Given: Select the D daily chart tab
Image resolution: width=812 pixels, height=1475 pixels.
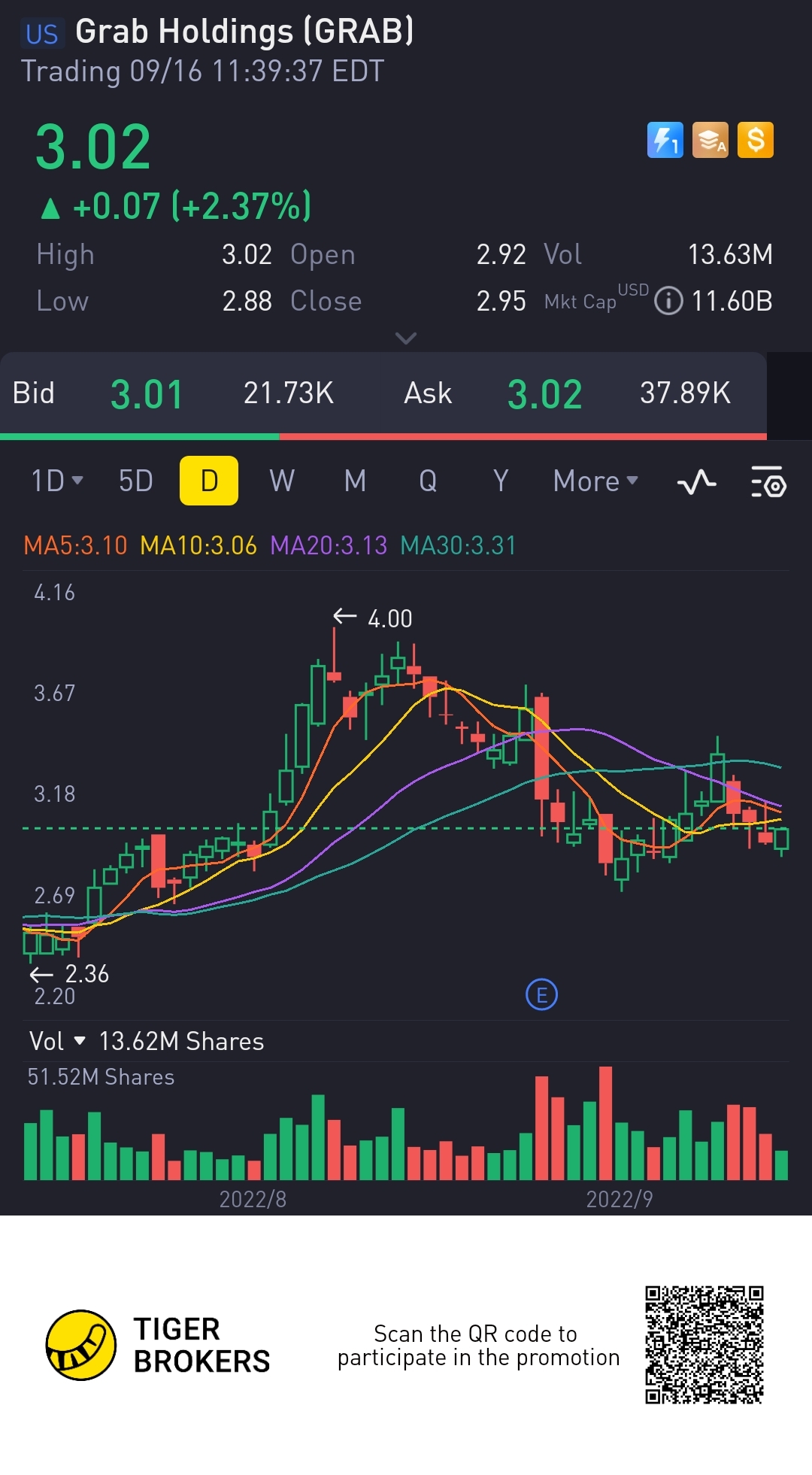Looking at the screenshot, I should click(x=209, y=481).
